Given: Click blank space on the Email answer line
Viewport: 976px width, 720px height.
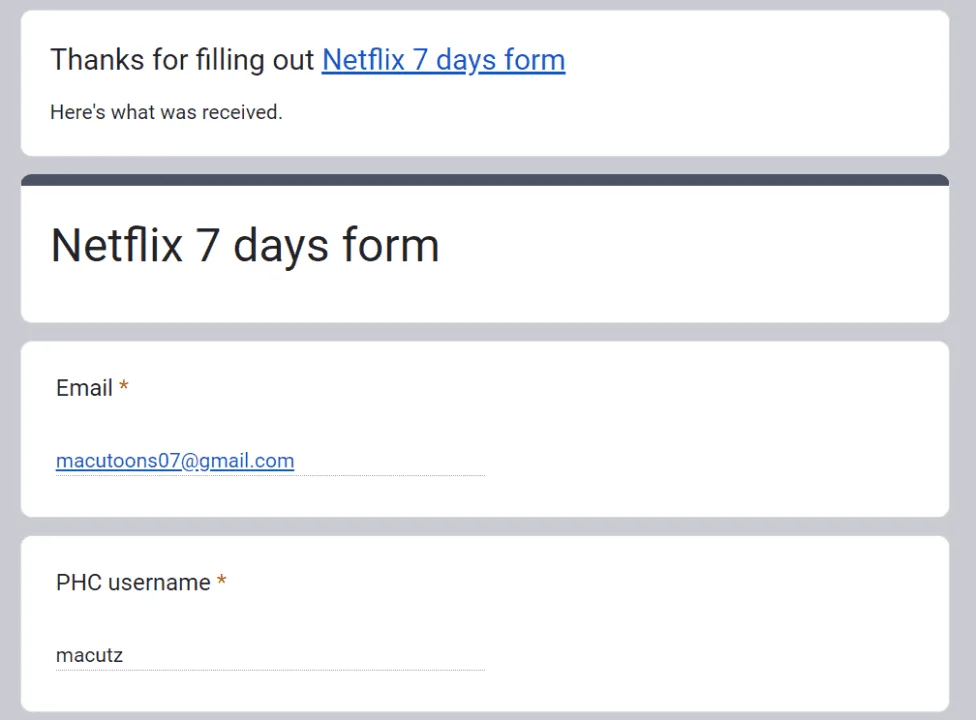Looking at the screenshot, I should [389, 462].
